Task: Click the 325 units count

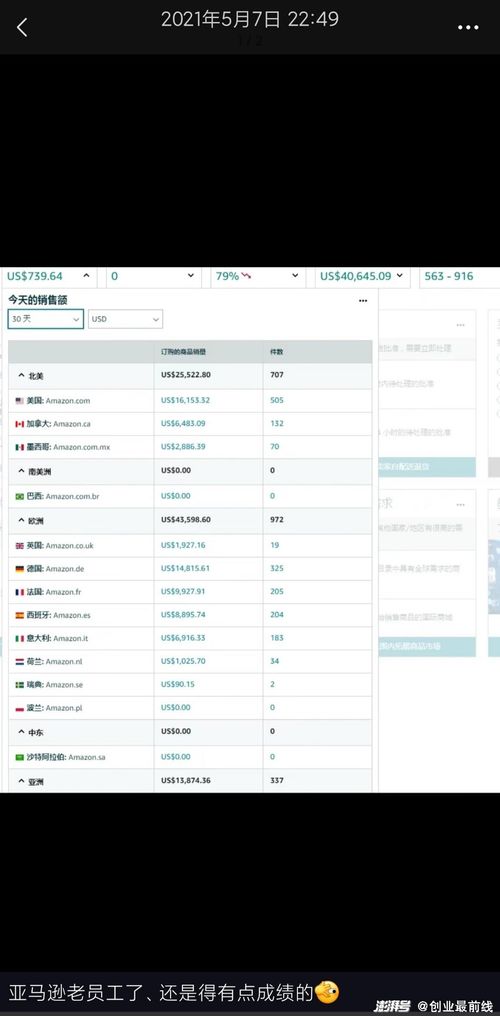Action: pyautogui.click(x=277, y=568)
